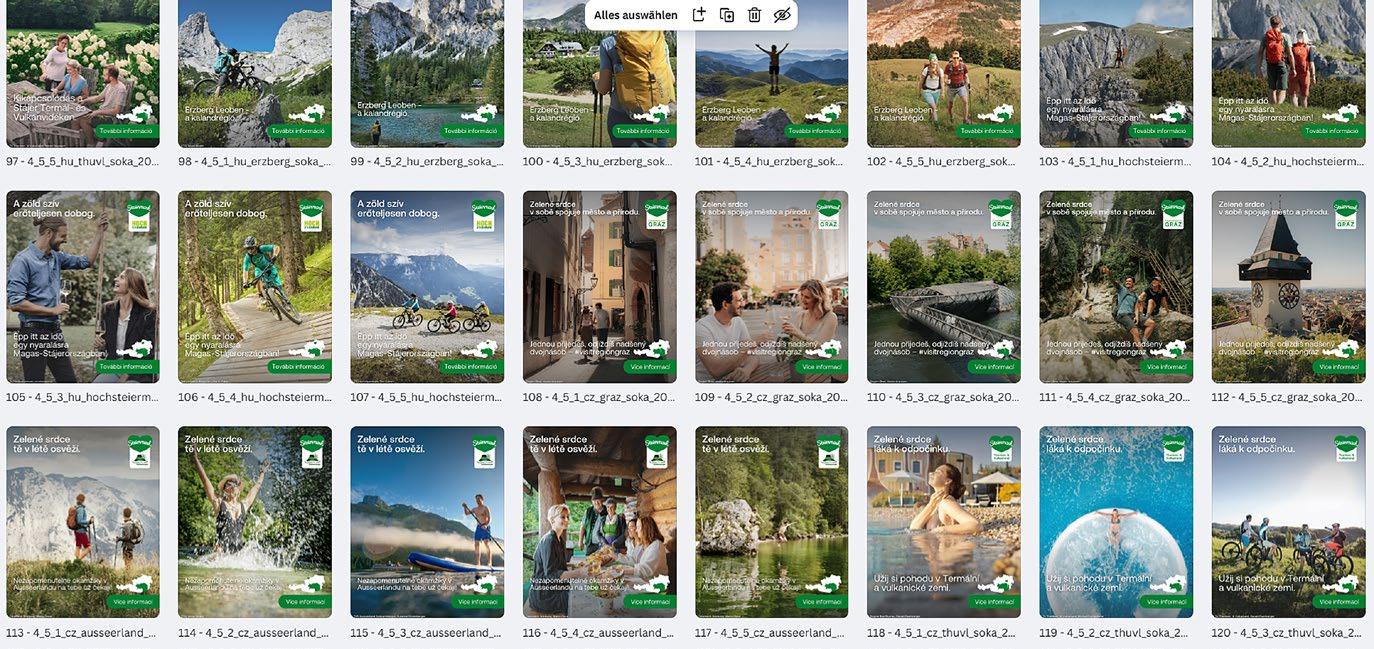
Task: Toggle the hide page crossed-eye icon
Action: pyautogui.click(x=782, y=15)
